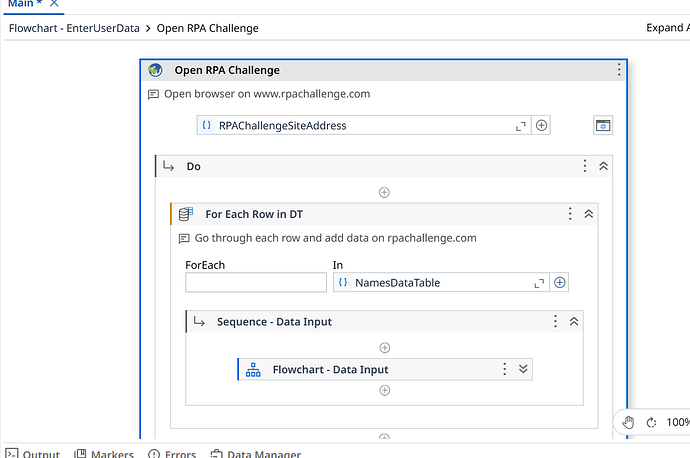This screenshot has height=458, width=690.
Task: Click the braces icon in NamesDataTable field
Action: point(343,282)
